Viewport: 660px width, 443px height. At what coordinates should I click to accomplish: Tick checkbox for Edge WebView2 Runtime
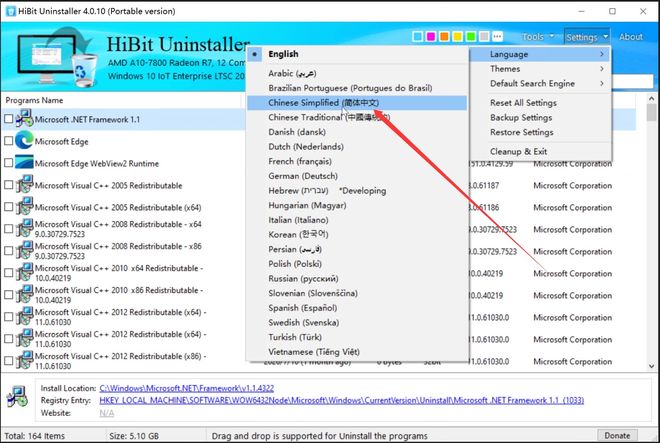click(8, 163)
